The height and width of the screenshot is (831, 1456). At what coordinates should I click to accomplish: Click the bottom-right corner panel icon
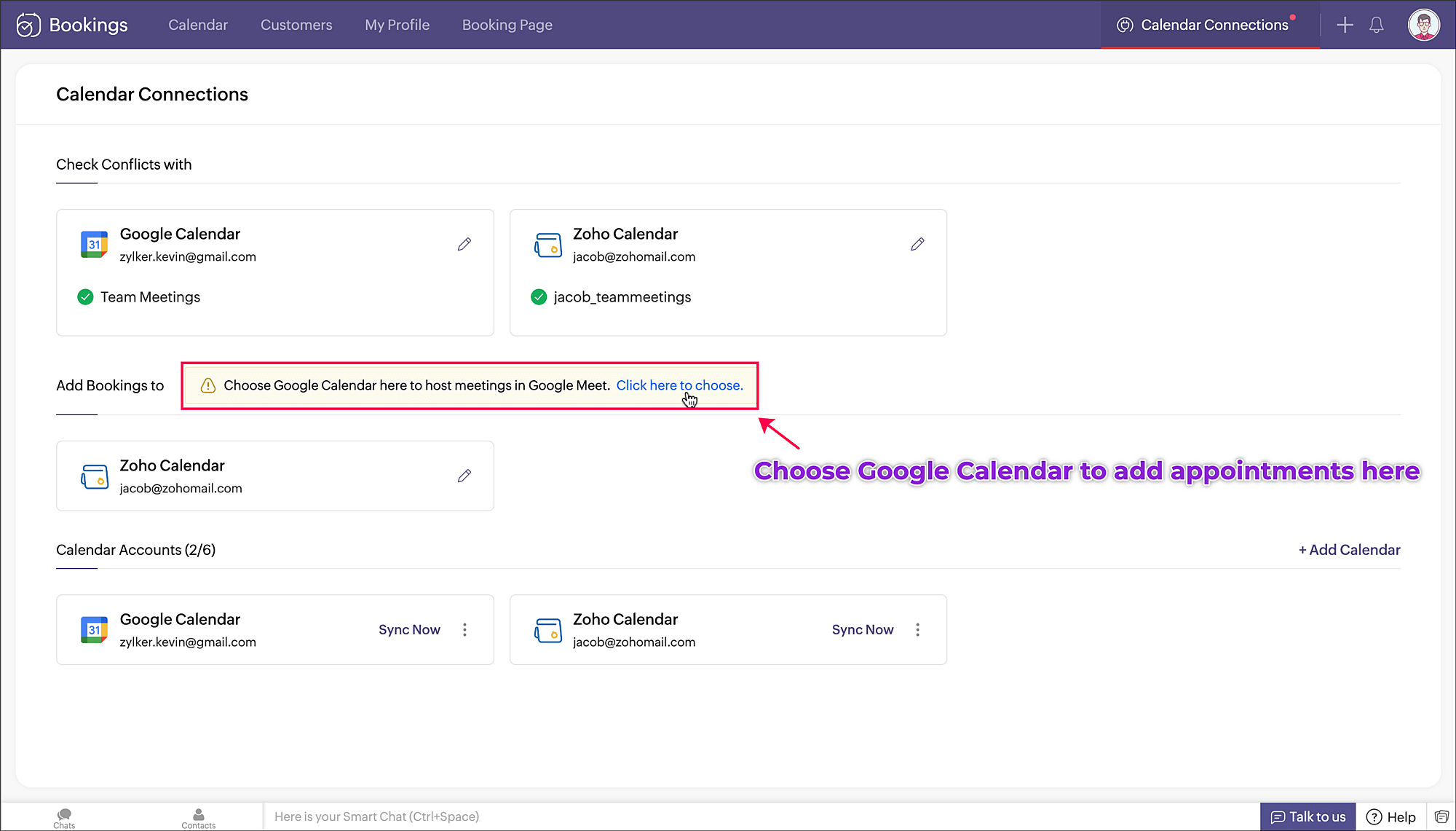point(1441,816)
